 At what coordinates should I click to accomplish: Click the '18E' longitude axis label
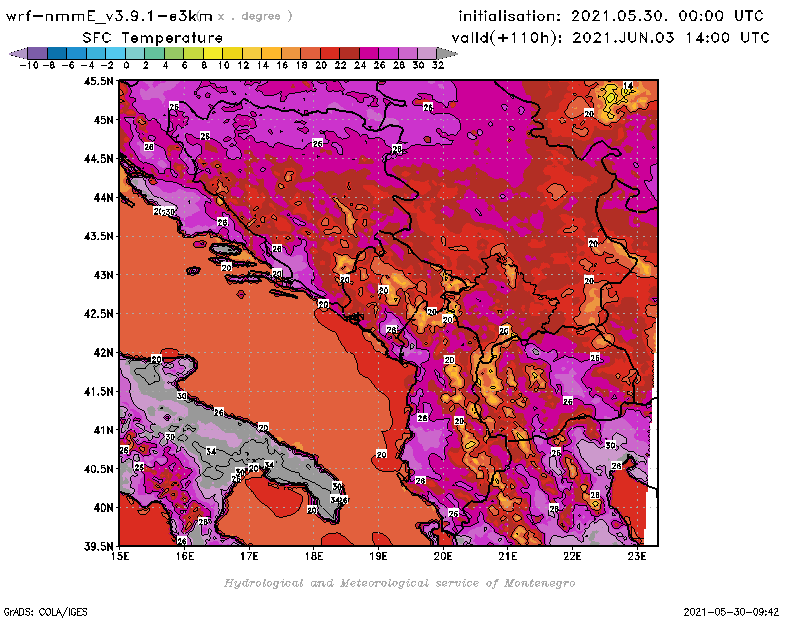[x=314, y=556]
